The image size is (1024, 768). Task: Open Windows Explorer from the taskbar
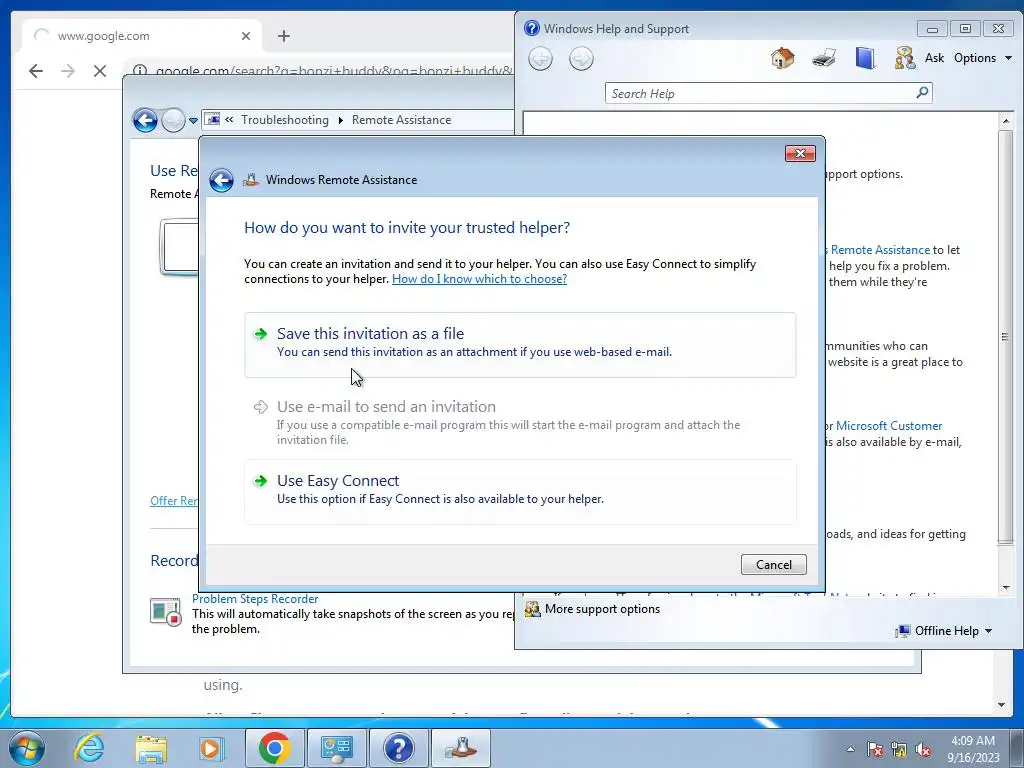point(151,748)
